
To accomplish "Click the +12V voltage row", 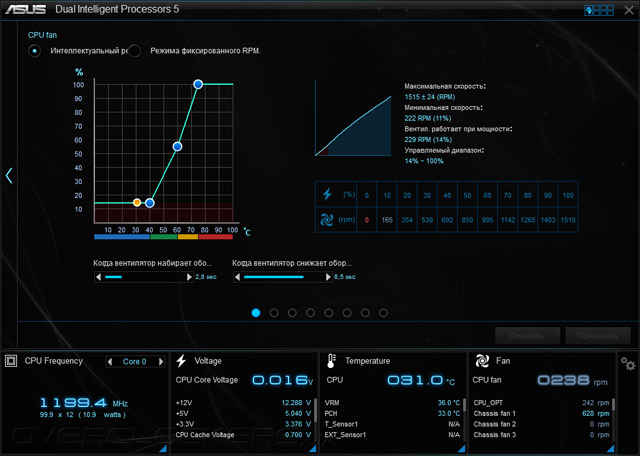I will [x=243, y=403].
